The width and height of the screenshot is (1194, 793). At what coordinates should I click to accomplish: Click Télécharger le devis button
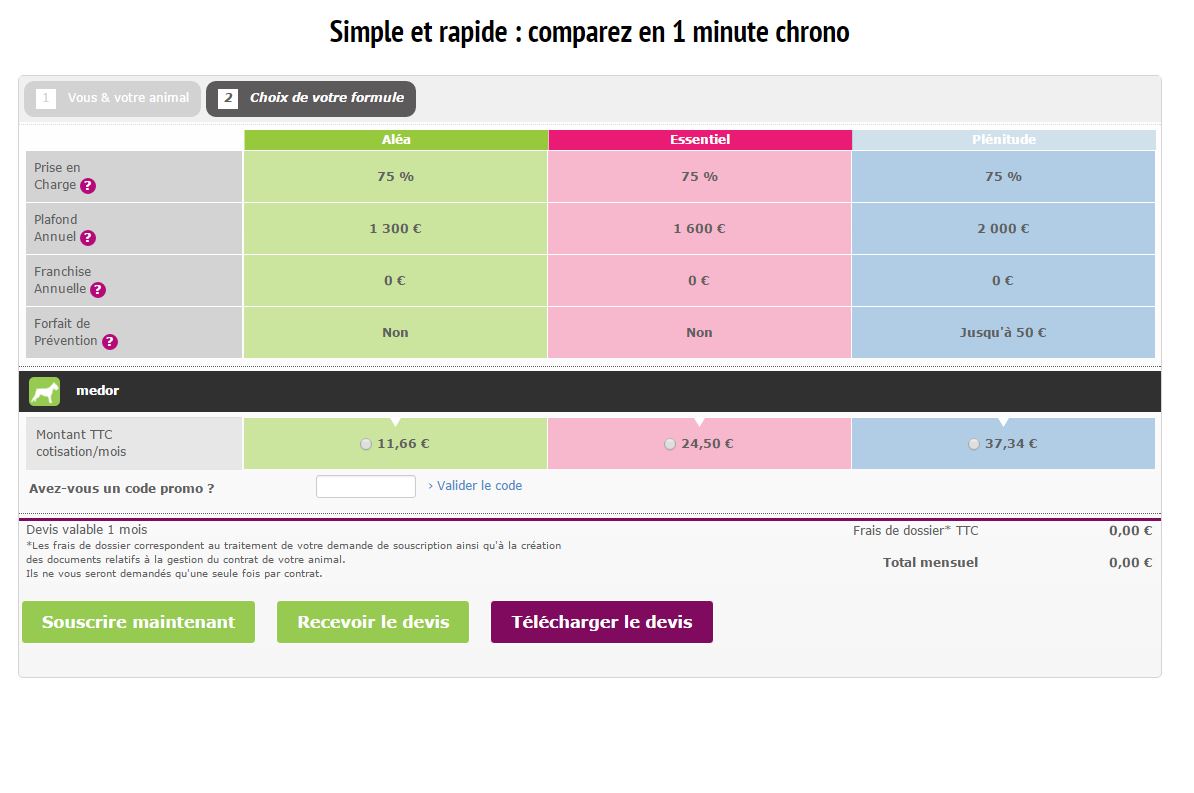[602, 622]
